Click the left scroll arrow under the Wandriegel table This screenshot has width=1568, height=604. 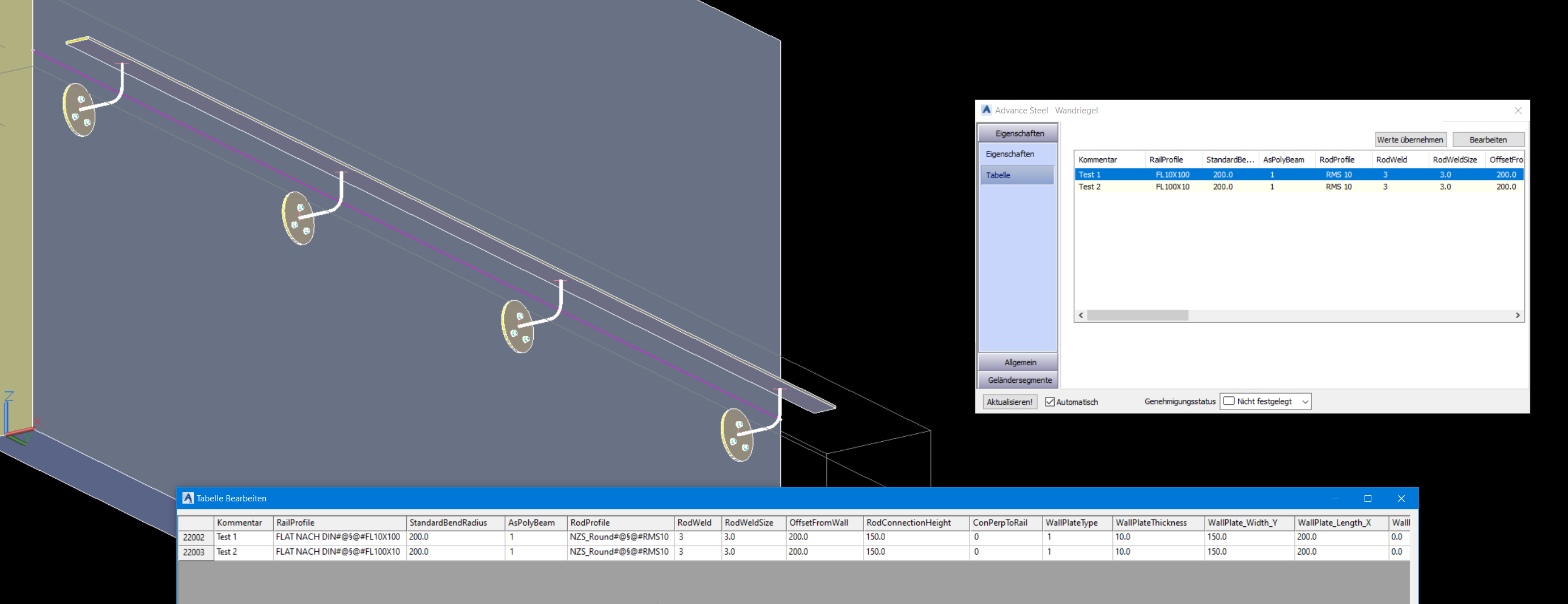point(1081,315)
